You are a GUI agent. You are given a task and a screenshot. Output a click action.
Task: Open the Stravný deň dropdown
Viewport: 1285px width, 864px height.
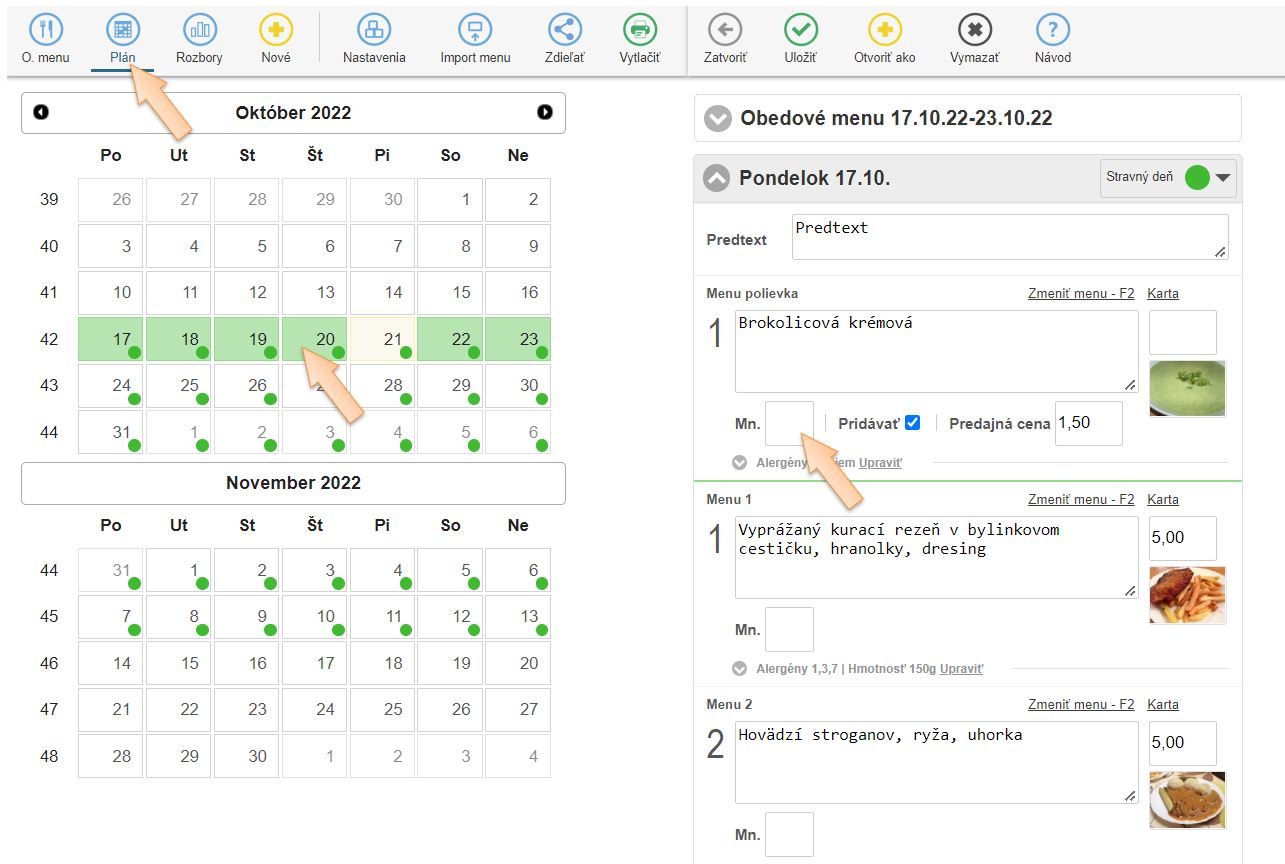1224,179
